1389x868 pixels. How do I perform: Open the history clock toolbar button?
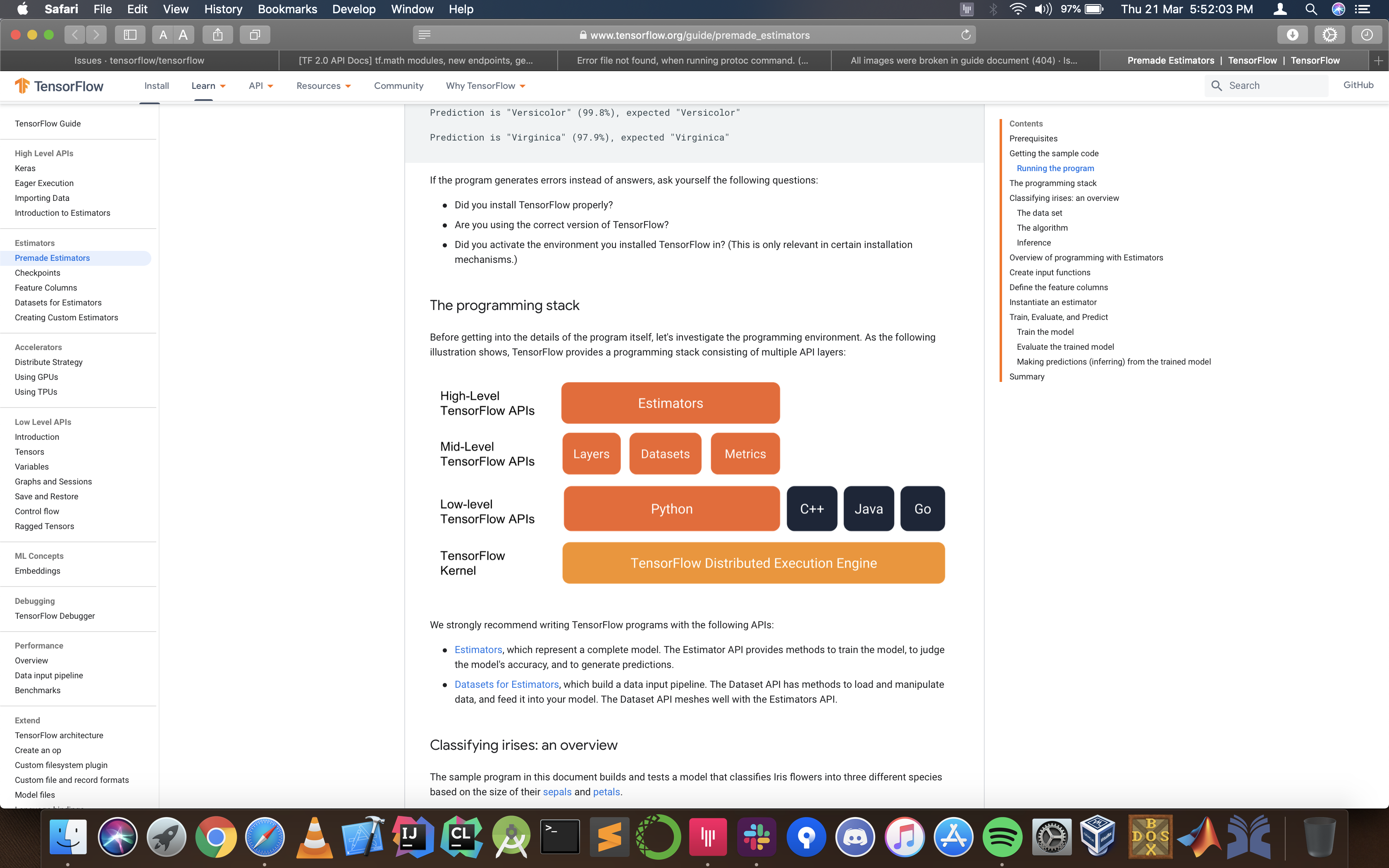coord(1367,35)
